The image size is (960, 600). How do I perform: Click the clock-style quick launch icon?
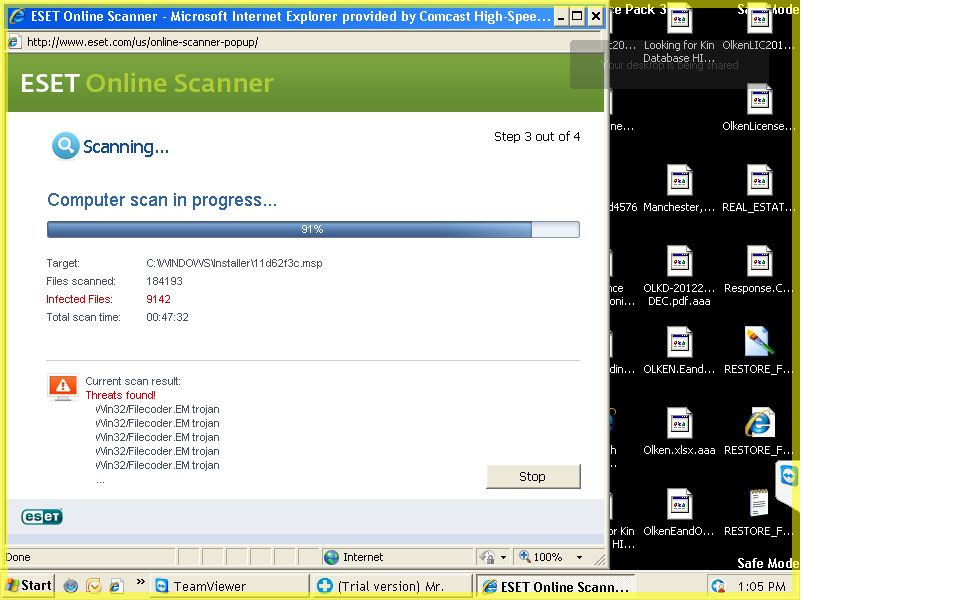[x=93, y=586]
